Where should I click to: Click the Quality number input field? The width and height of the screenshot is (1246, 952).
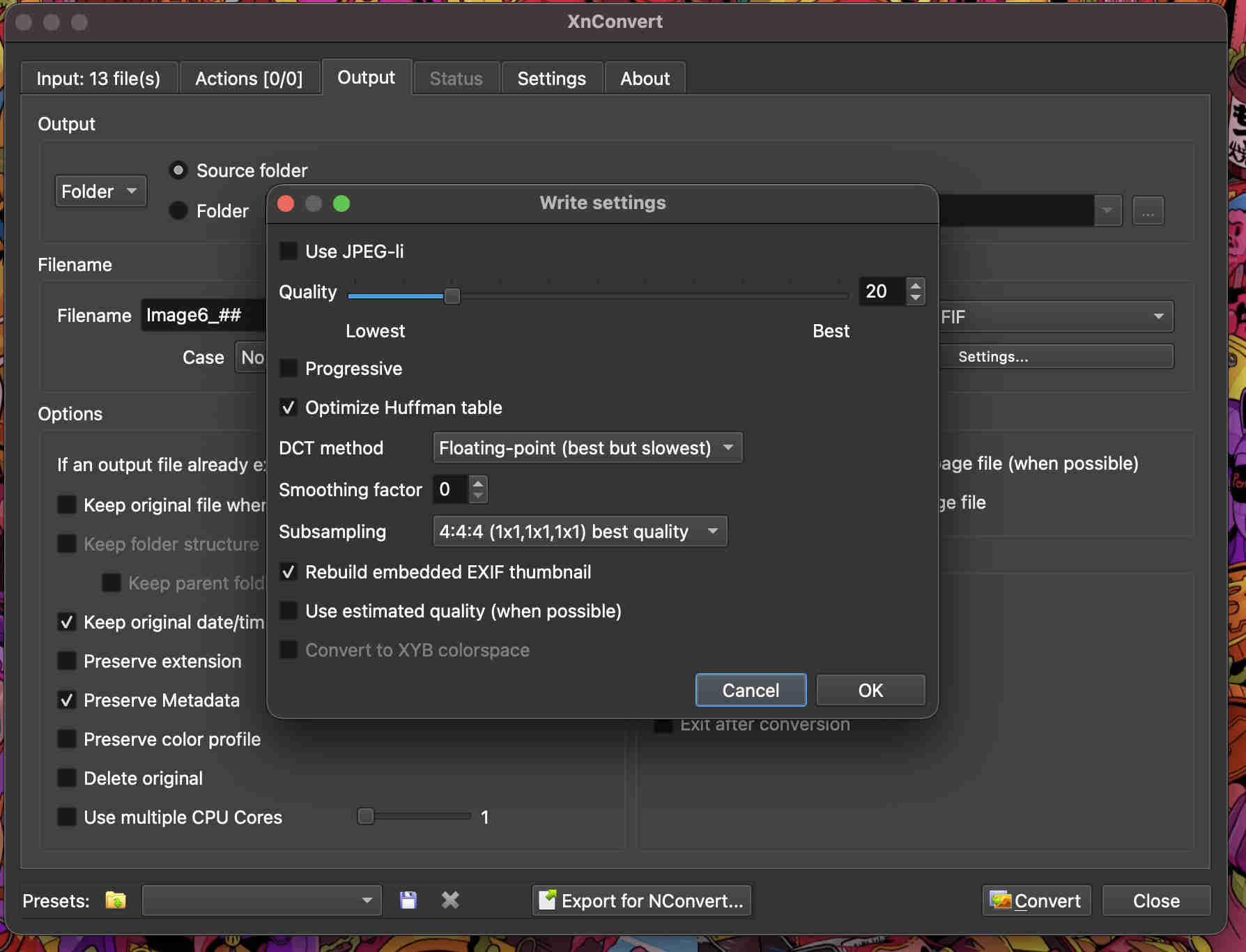(x=883, y=291)
